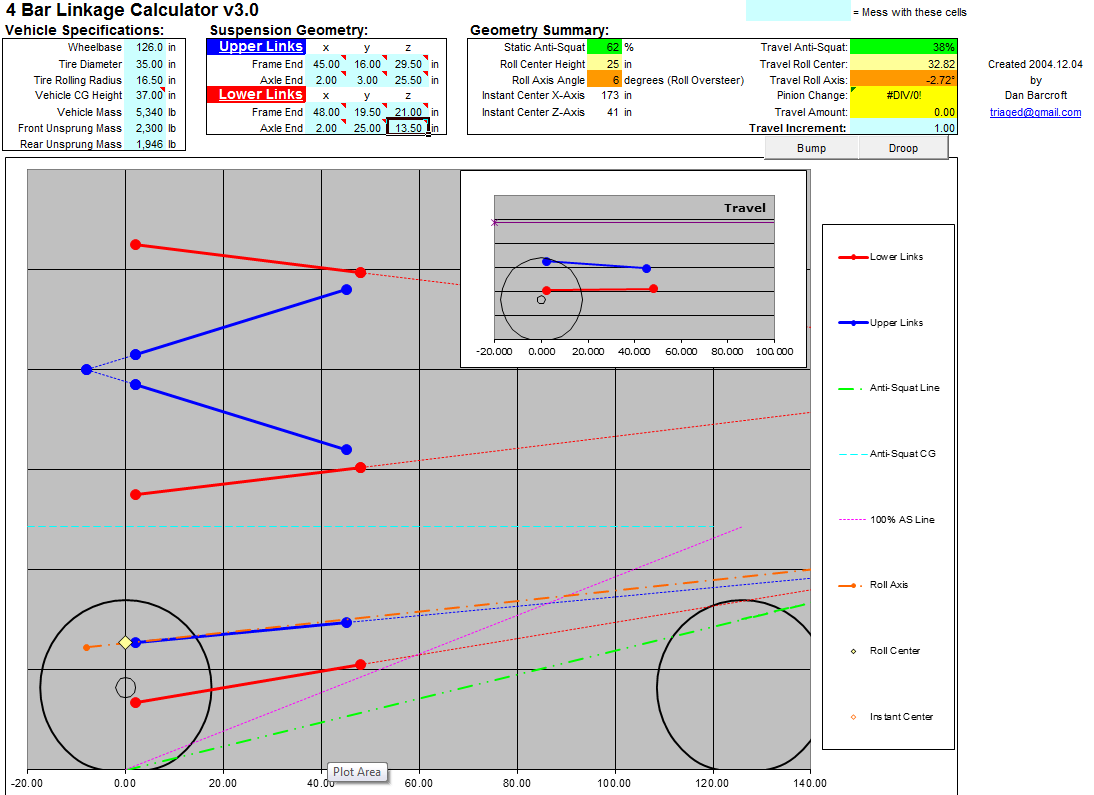The height and width of the screenshot is (795, 1094).
Task: Click the Lower Links header link
Action: [x=260, y=94]
